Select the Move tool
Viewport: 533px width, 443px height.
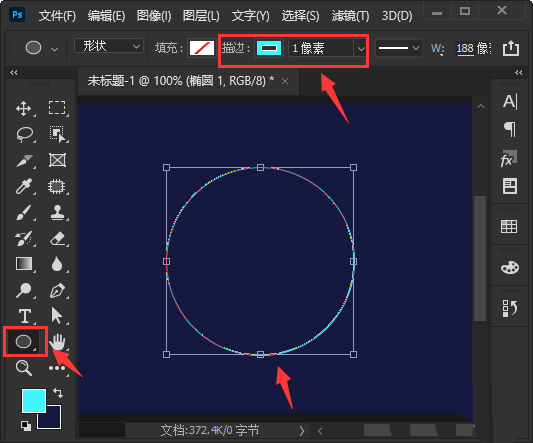[x=23, y=108]
